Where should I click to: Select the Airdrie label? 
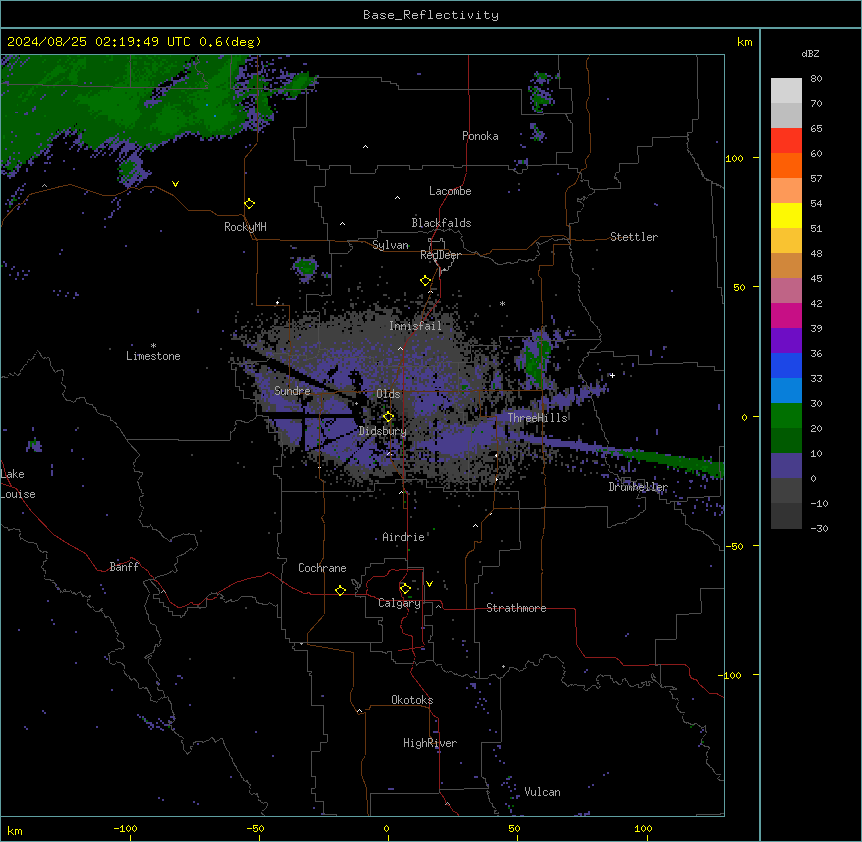404,537
